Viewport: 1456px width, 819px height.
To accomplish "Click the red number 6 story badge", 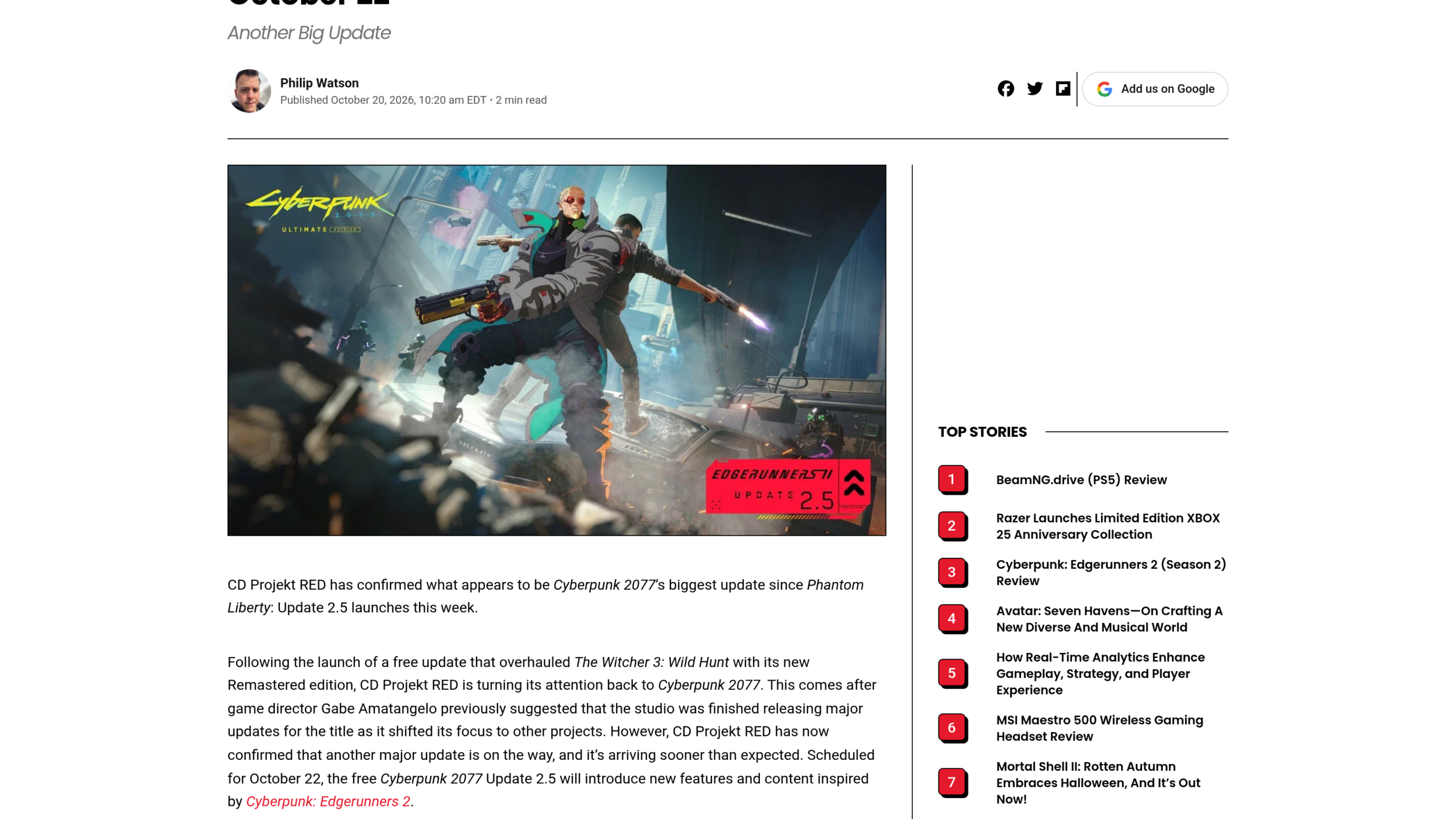I will point(952,728).
